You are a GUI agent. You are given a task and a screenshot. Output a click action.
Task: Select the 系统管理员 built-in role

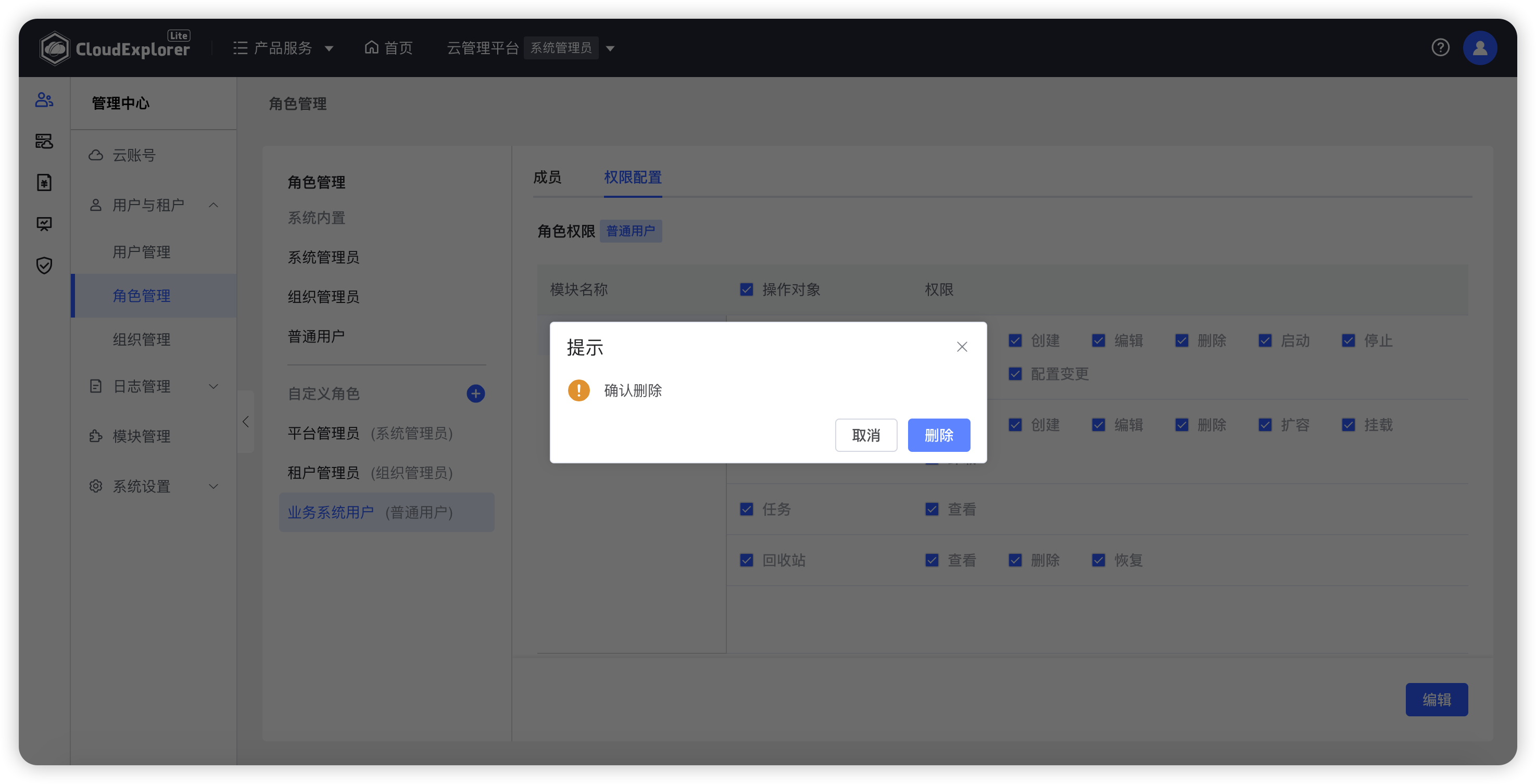[x=323, y=258]
